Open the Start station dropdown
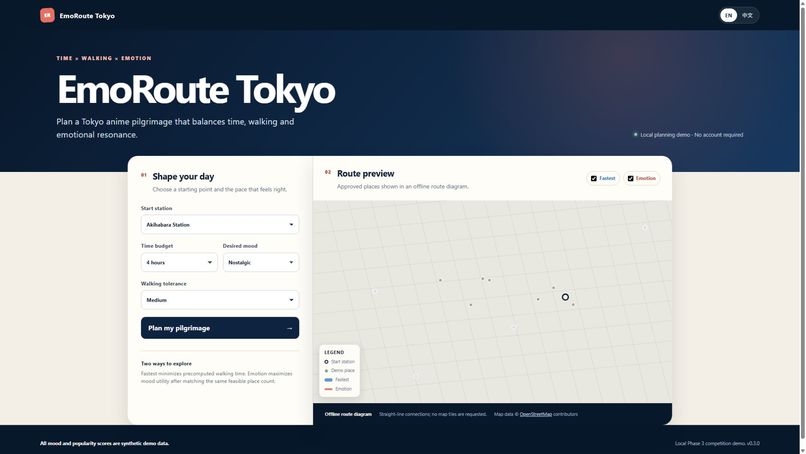The height and width of the screenshot is (454, 806). [x=220, y=225]
